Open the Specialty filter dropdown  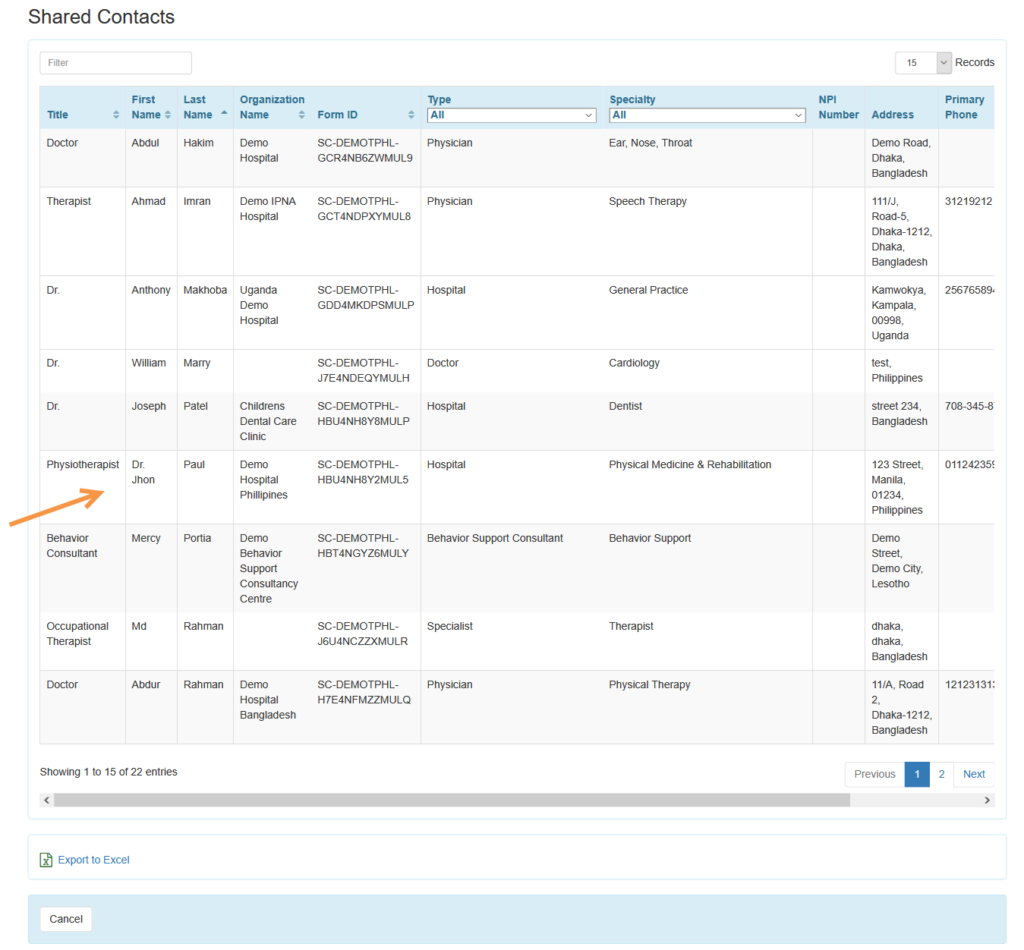coord(707,115)
